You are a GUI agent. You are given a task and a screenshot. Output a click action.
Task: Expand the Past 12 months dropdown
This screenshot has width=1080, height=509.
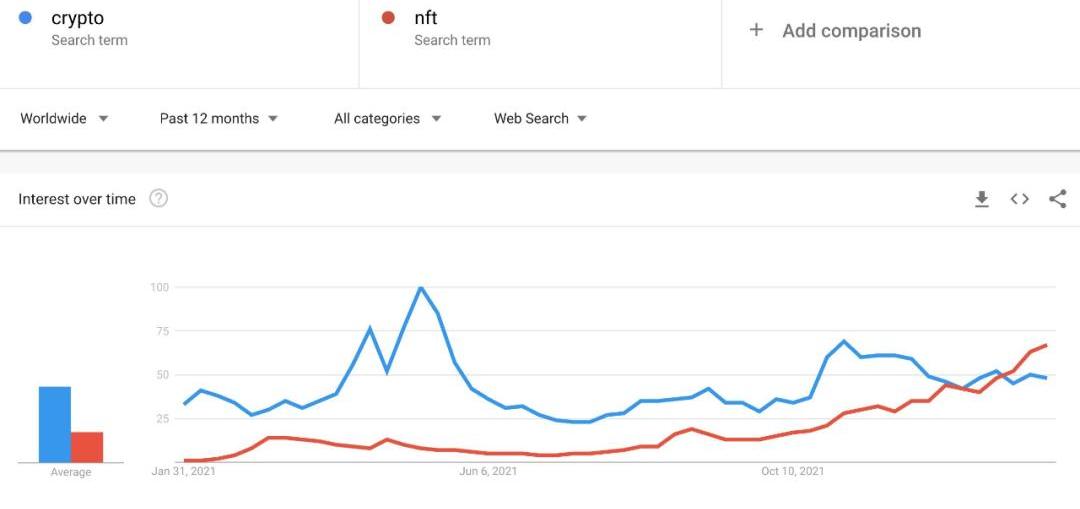[x=218, y=118]
